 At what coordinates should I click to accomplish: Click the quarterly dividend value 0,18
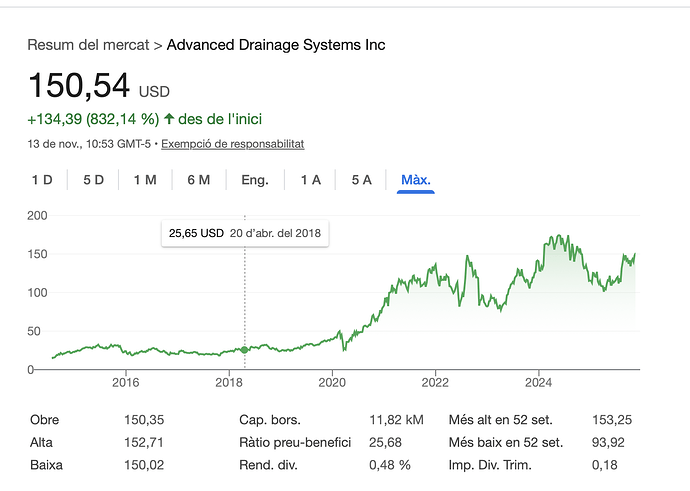(x=605, y=465)
